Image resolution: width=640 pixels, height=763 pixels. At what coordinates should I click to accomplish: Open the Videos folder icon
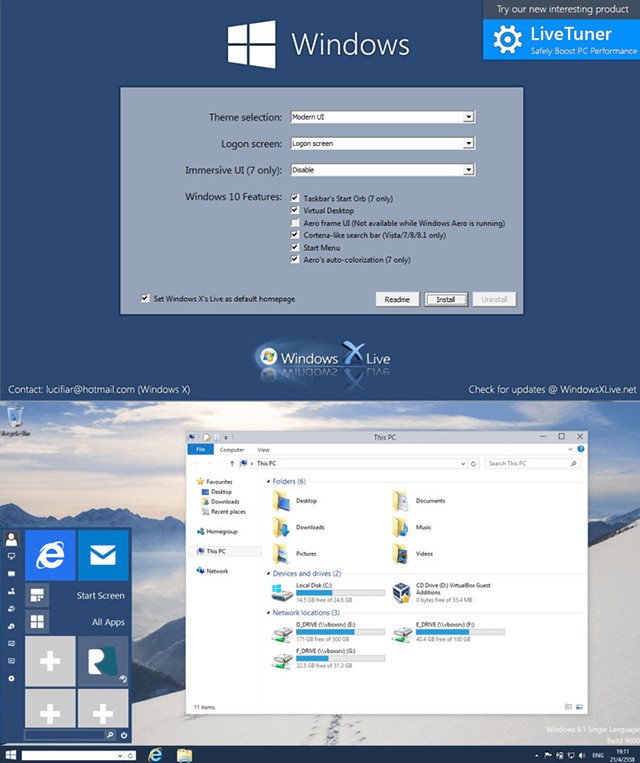pyautogui.click(x=401, y=554)
